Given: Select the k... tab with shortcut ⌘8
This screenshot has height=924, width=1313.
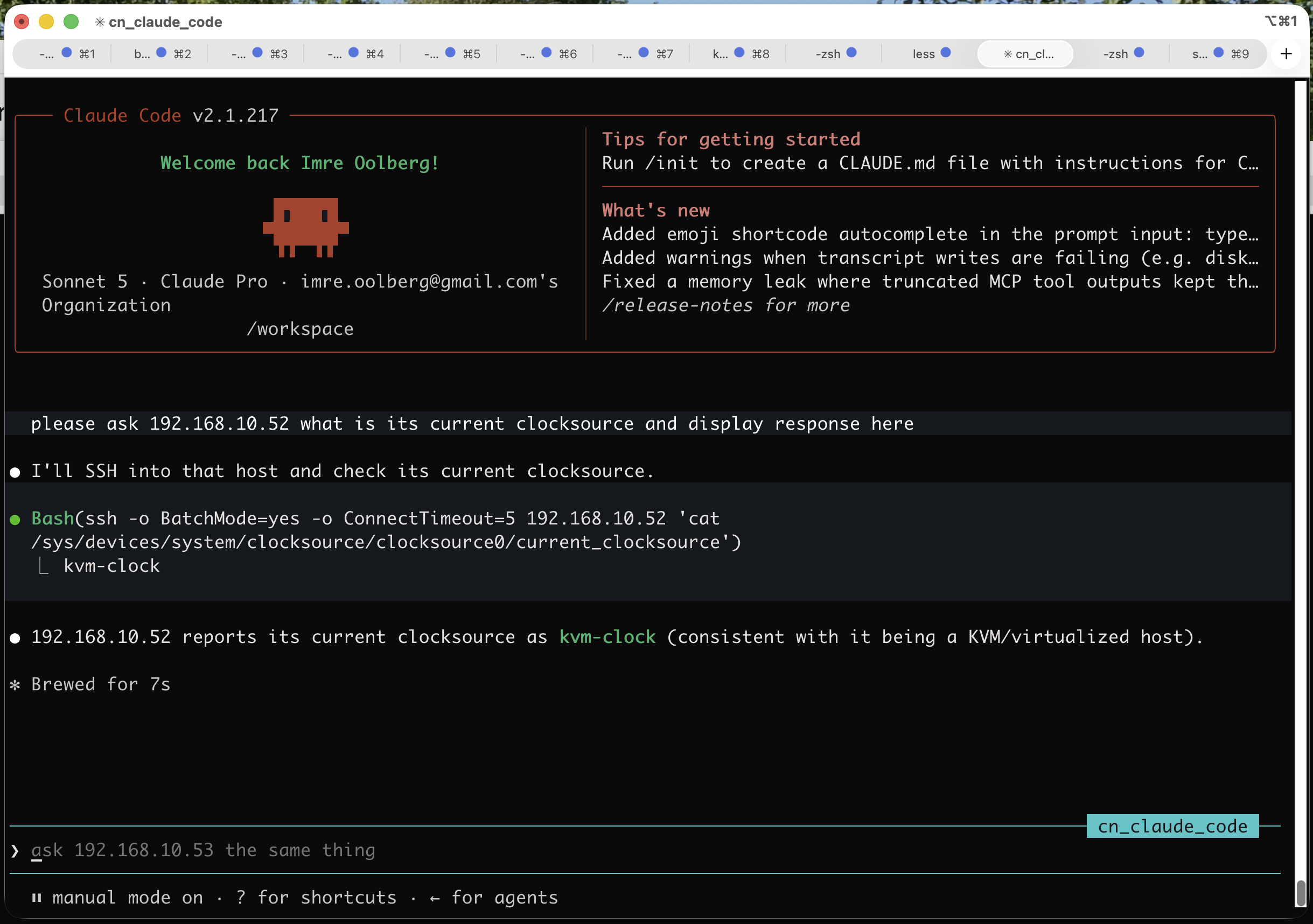Looking at the screenshot, I should pyautogui.click(x=740, y=54).
